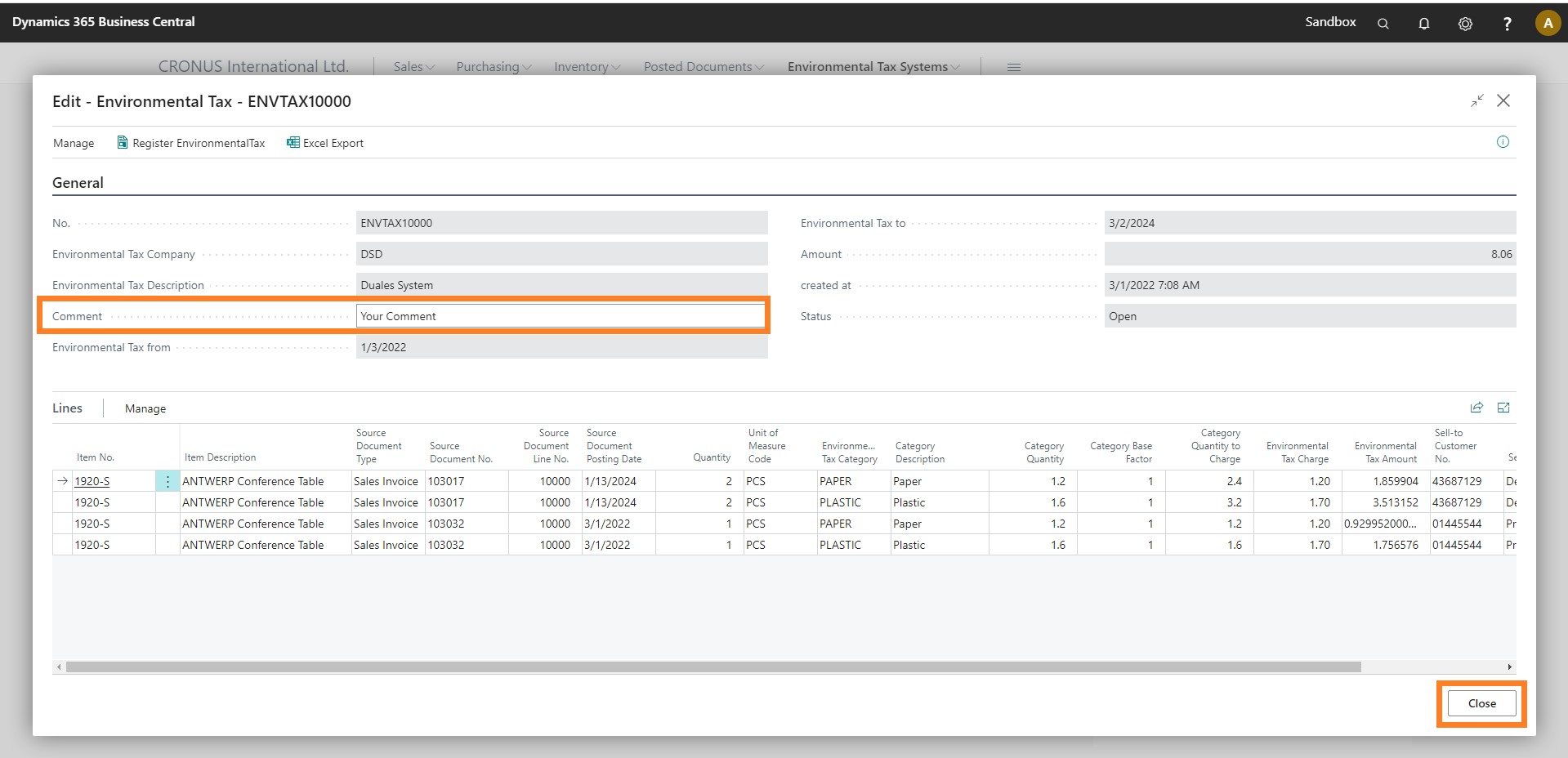This screenshot has height=758, width=1568.
Task: Click the share icon in Lines section
Action: pos(1476,408)
